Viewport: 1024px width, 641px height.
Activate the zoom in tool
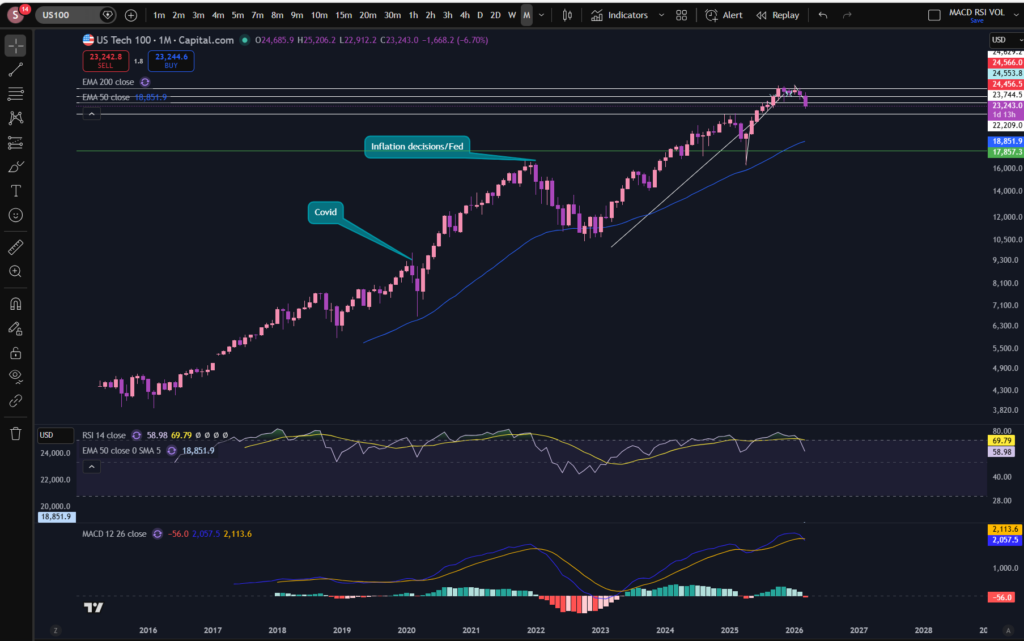pyautogui.click(x=16, y=271)
